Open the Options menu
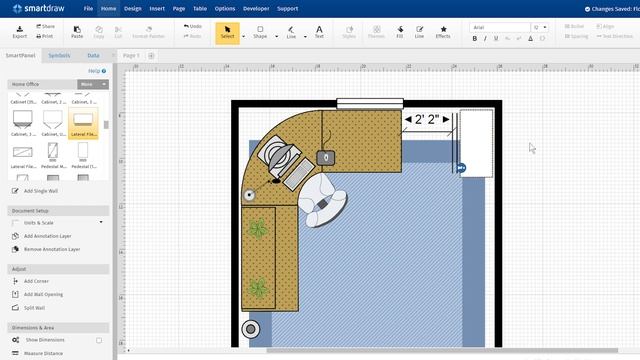Screen dimensions: 640x360 click(x=225, y=9)
